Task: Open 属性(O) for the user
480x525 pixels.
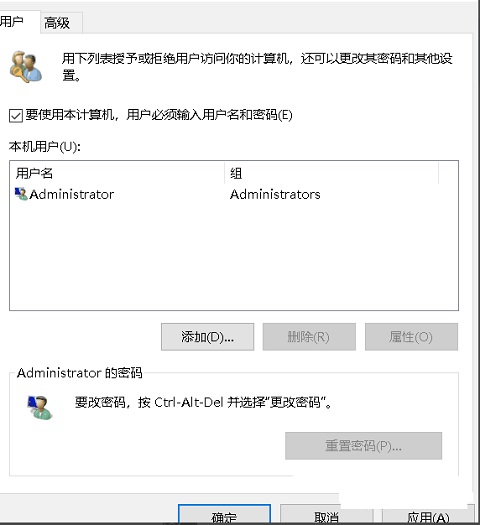Action: click(411, 337)
